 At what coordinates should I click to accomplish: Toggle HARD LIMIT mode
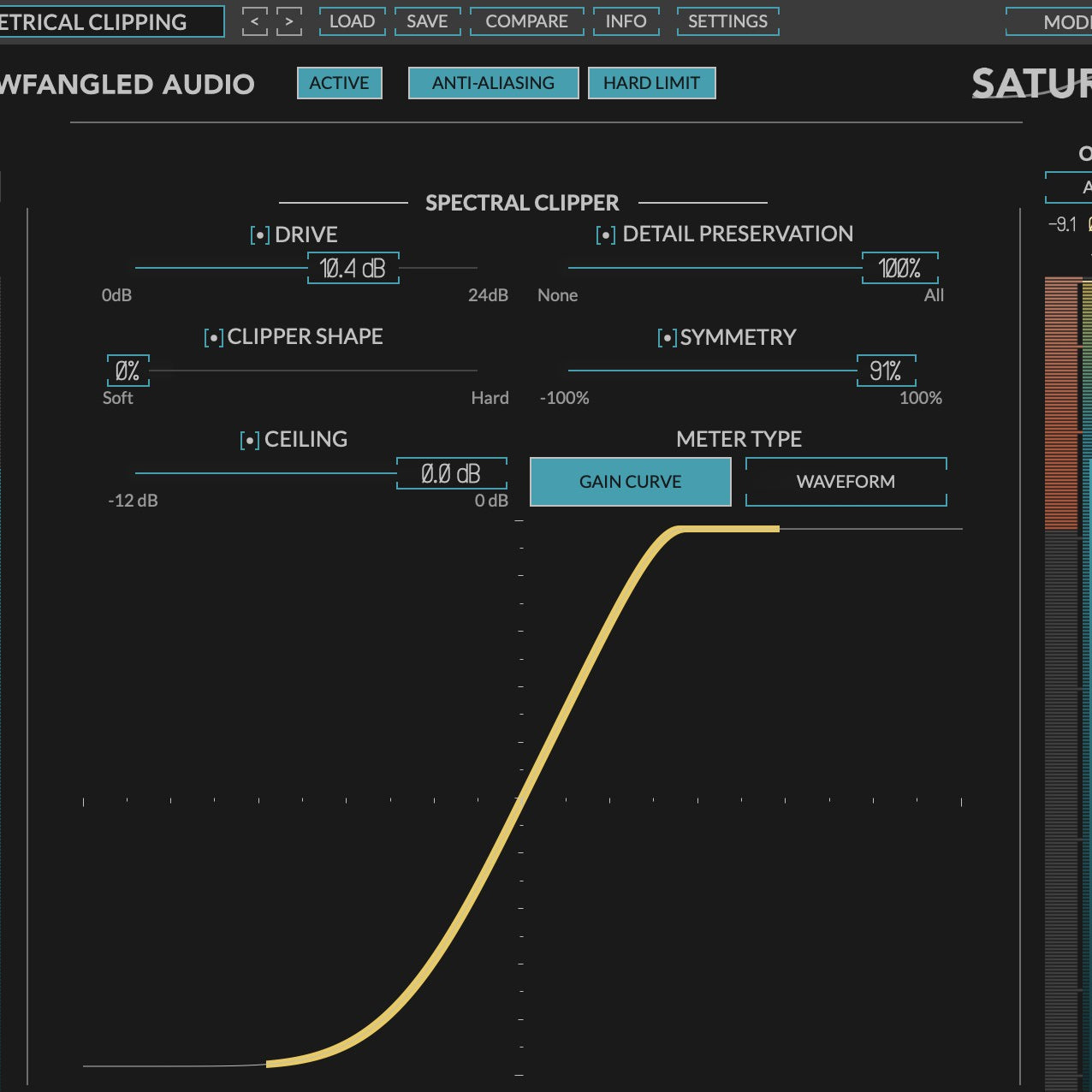[x=651, y=83]
